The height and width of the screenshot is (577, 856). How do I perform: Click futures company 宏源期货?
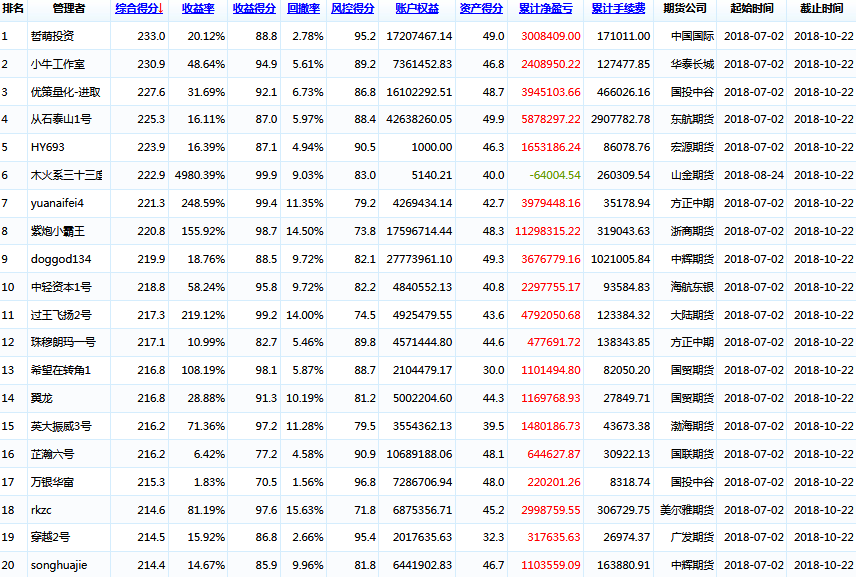pyautogui.click(x=692, y=147)
